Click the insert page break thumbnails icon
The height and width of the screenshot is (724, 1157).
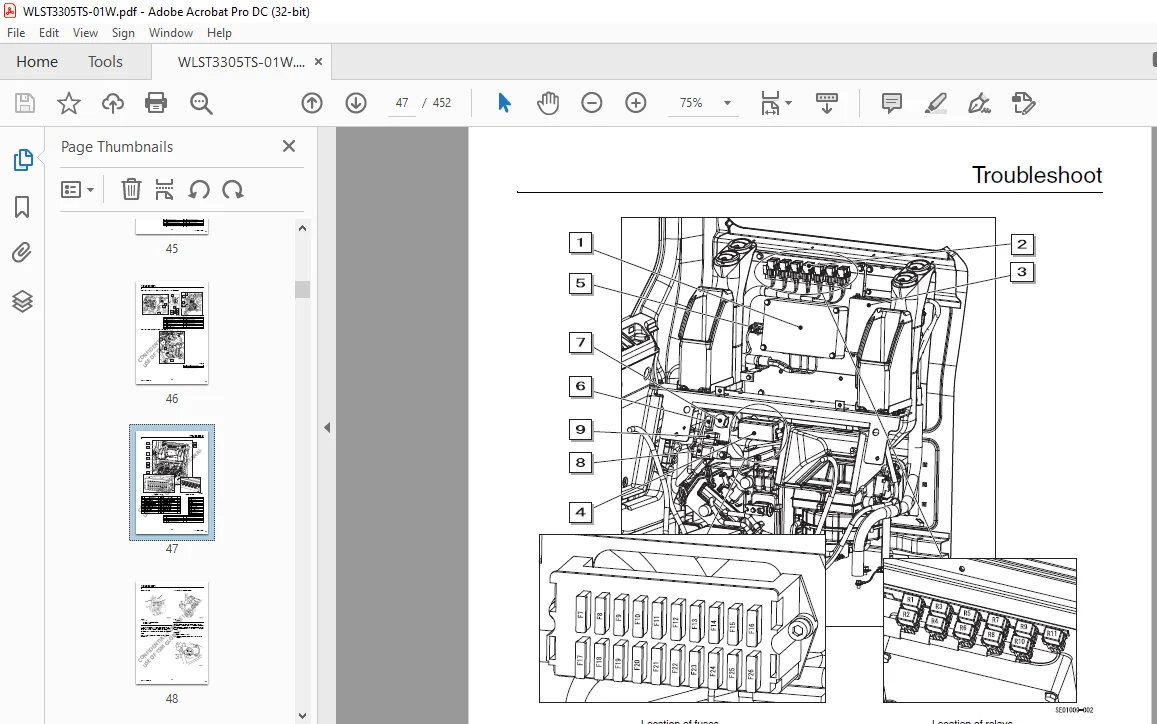click(165, 190)
